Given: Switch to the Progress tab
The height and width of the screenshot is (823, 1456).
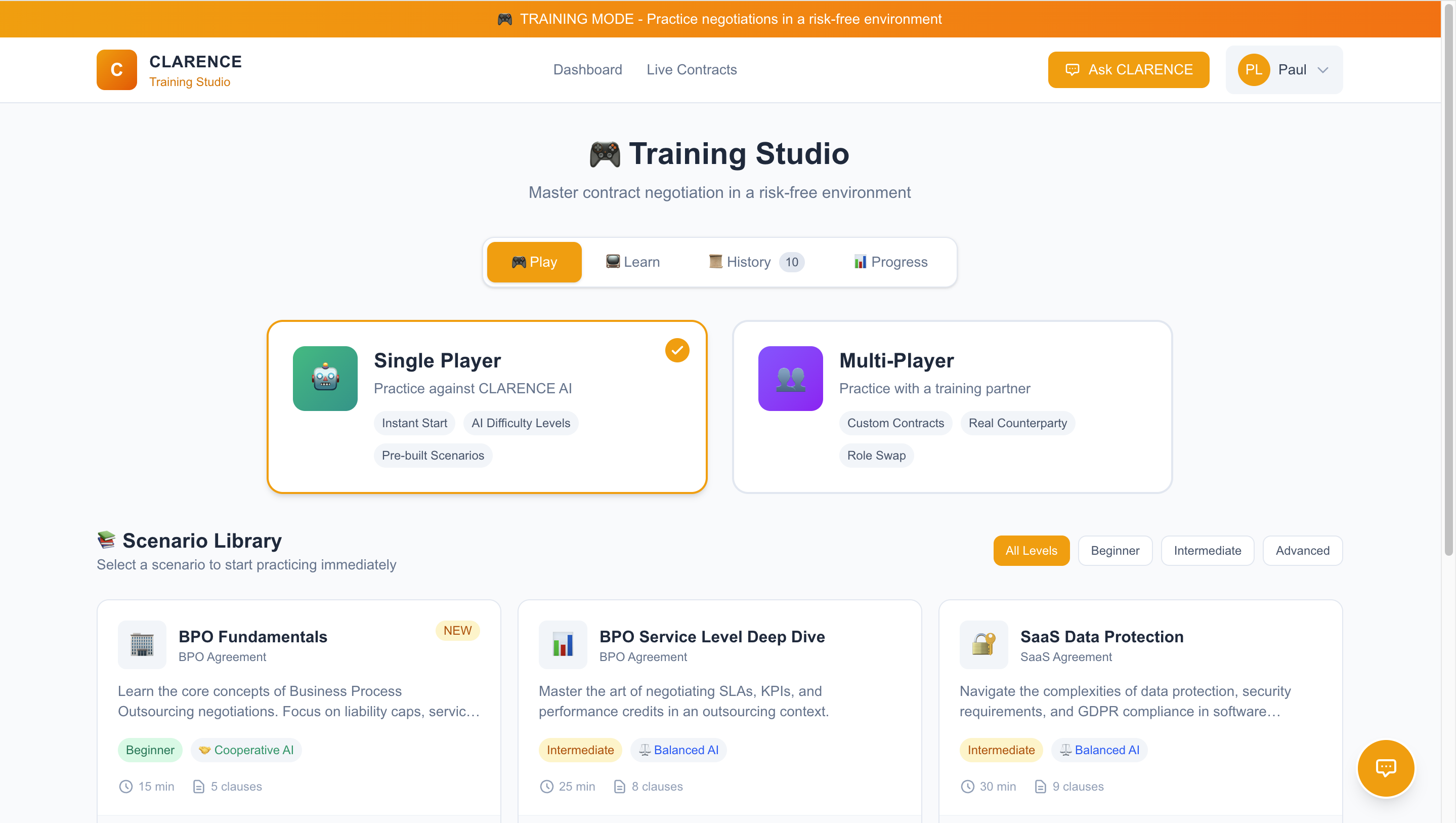Looking at the screenshot, I should (891, 262).
